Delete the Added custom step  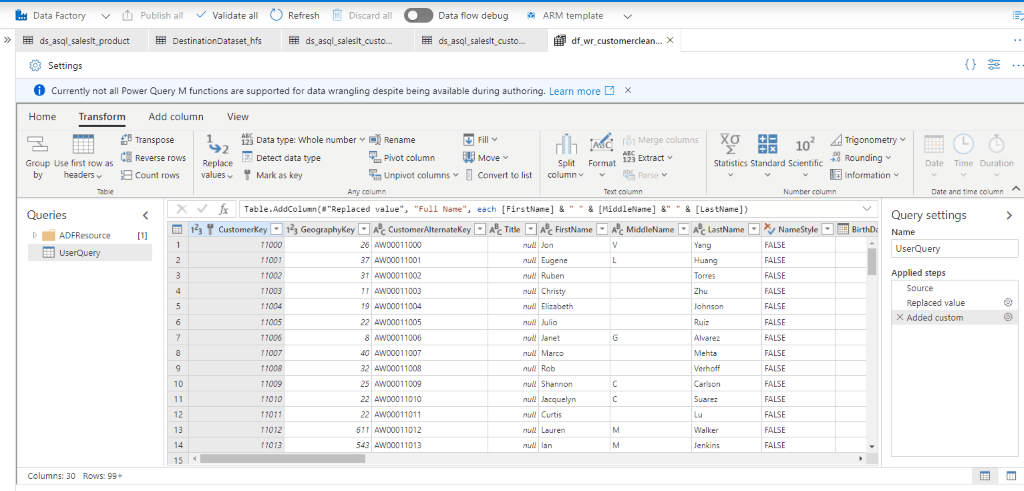click(x=900, y=317)
